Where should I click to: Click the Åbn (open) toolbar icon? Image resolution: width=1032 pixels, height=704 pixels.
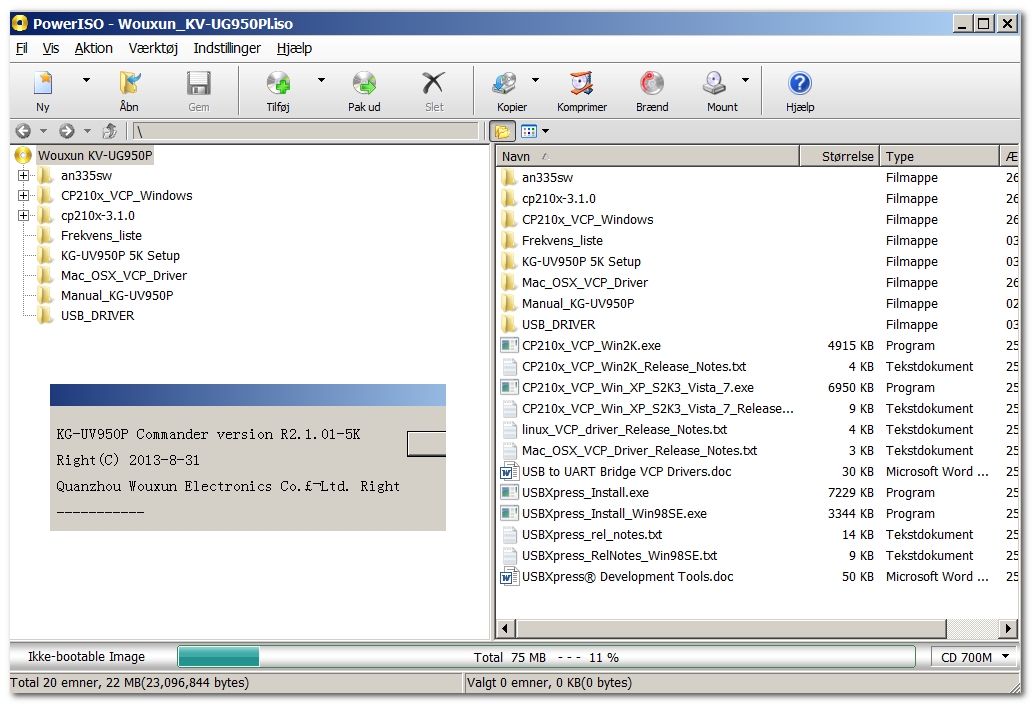[129, 84]
